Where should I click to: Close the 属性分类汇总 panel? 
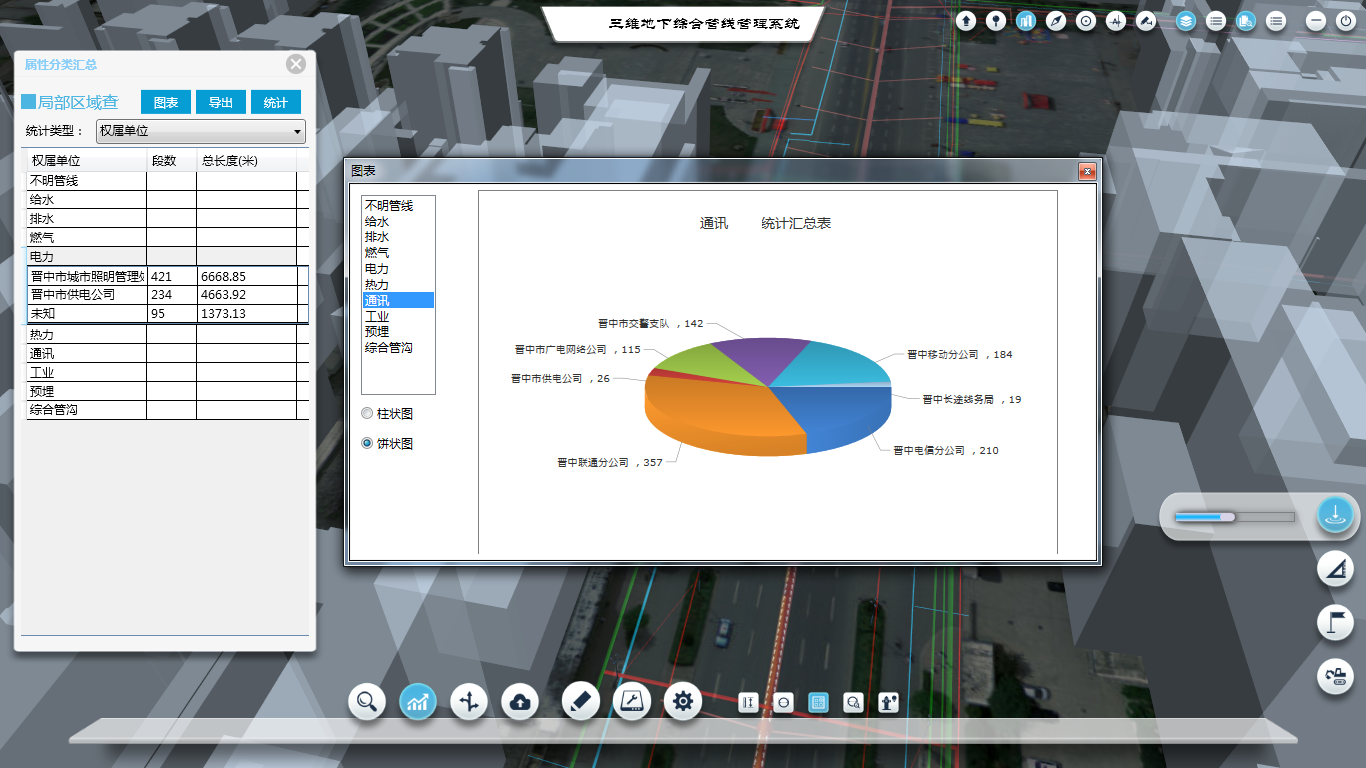[x=296, y=64]
